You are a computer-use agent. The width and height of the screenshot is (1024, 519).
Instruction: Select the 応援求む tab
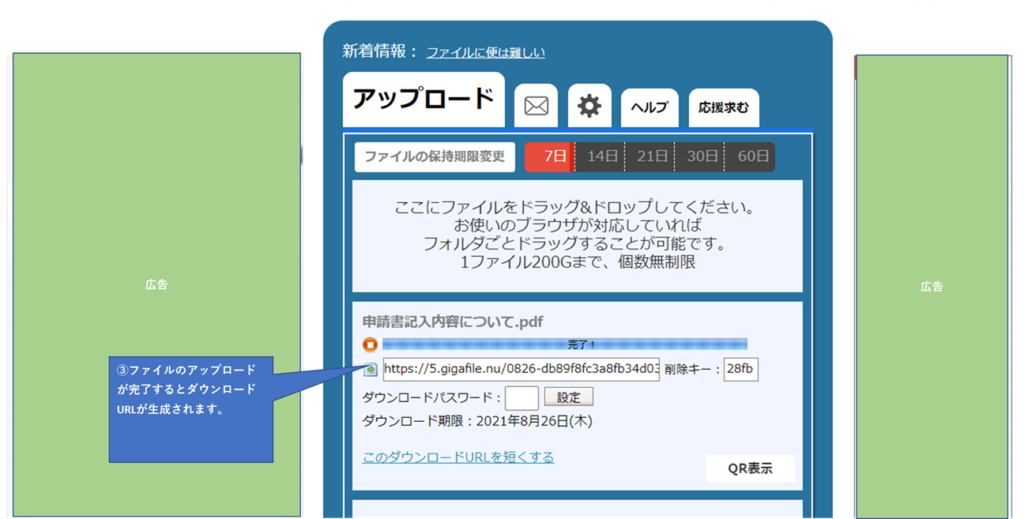pyautogui.click(x=723, y=108)
